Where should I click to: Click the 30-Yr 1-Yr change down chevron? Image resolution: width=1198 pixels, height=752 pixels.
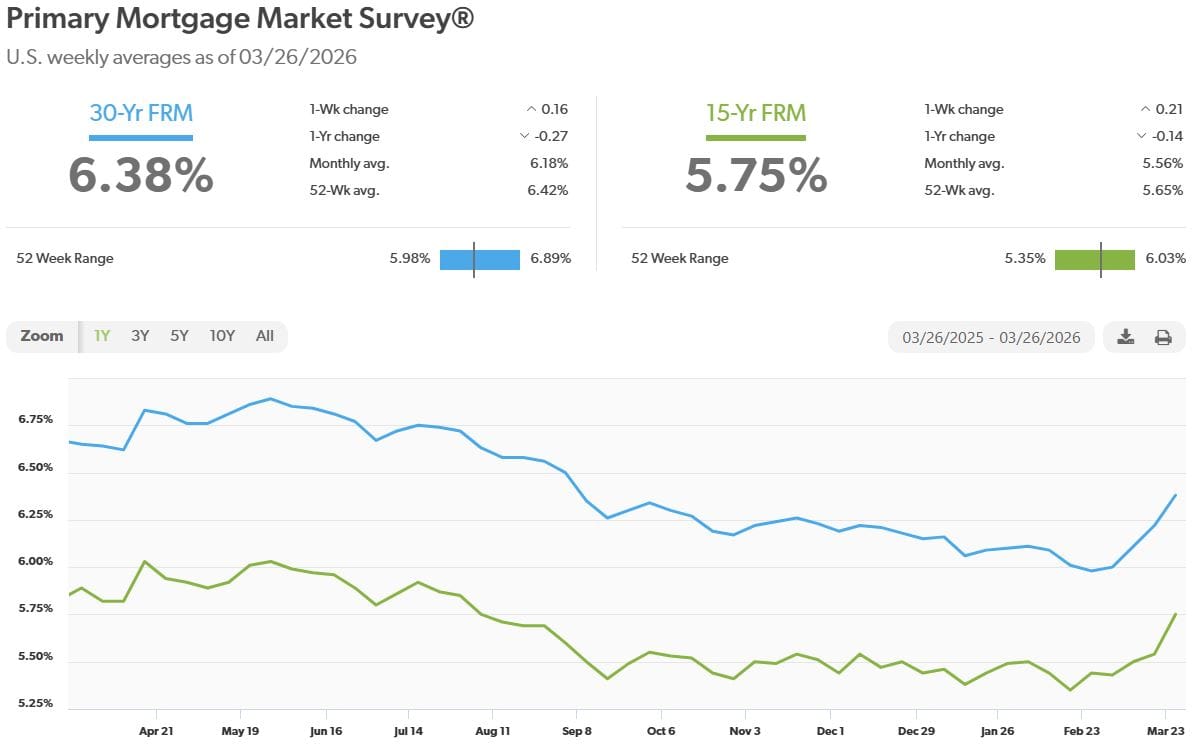(524, 136)
